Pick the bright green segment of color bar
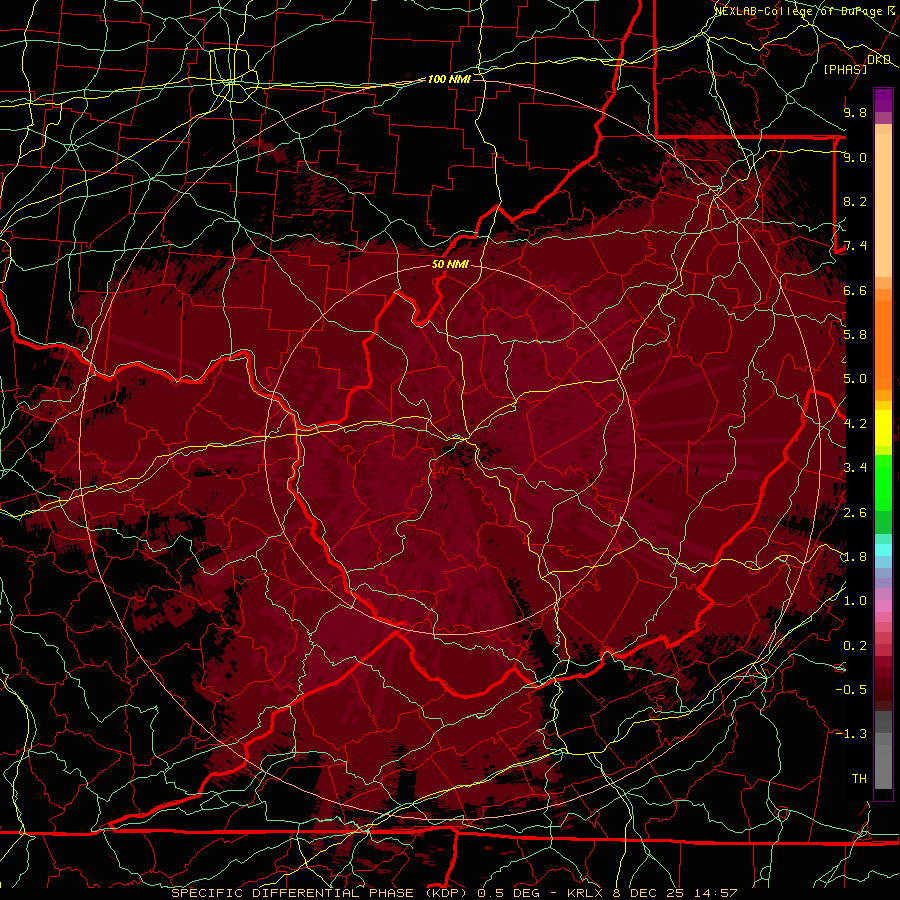The width and height of the screenshot is (900, 900). pyautogui.click(x=883, y=485)
